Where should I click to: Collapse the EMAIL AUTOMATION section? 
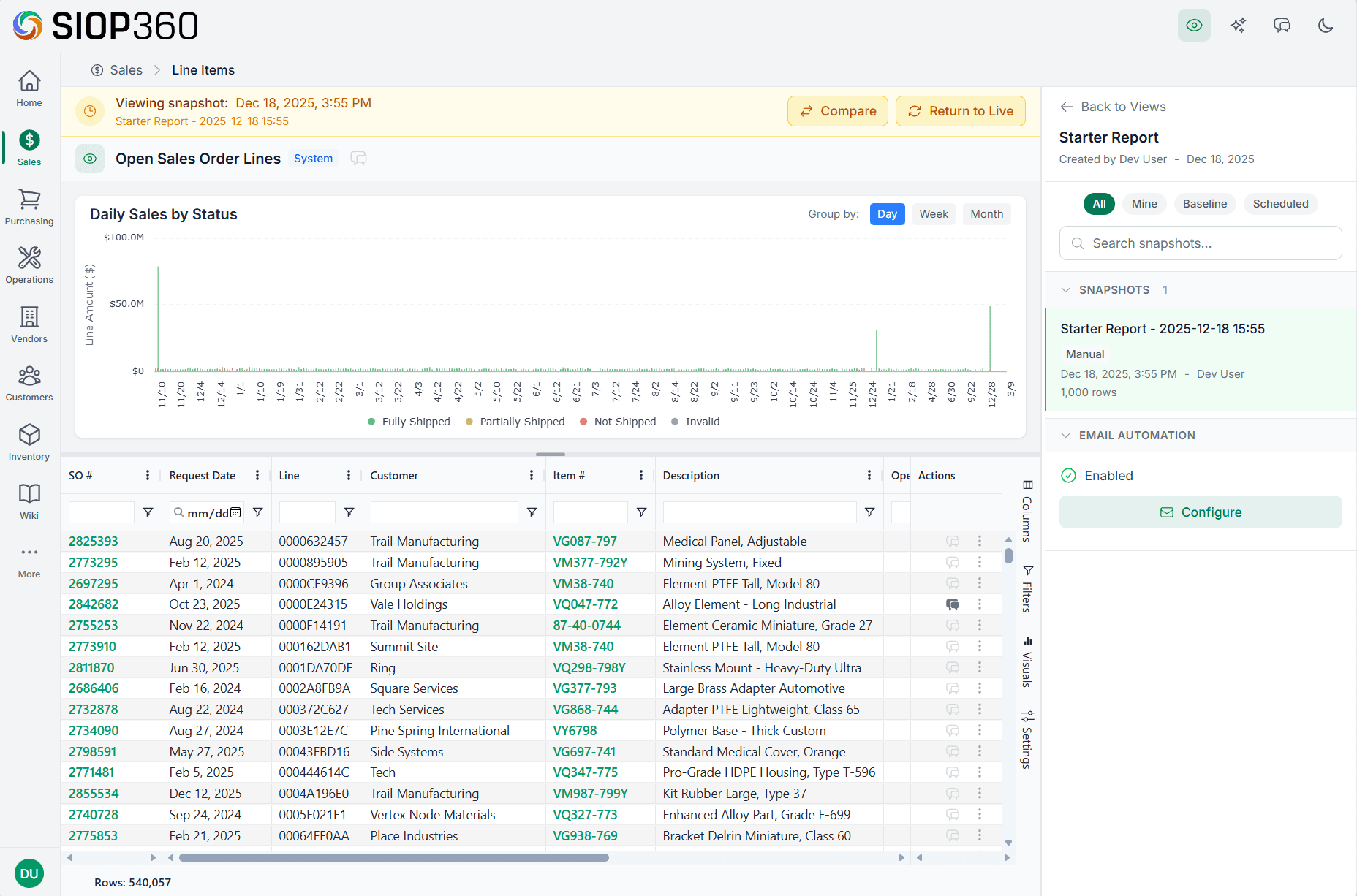pos(1067,435)
